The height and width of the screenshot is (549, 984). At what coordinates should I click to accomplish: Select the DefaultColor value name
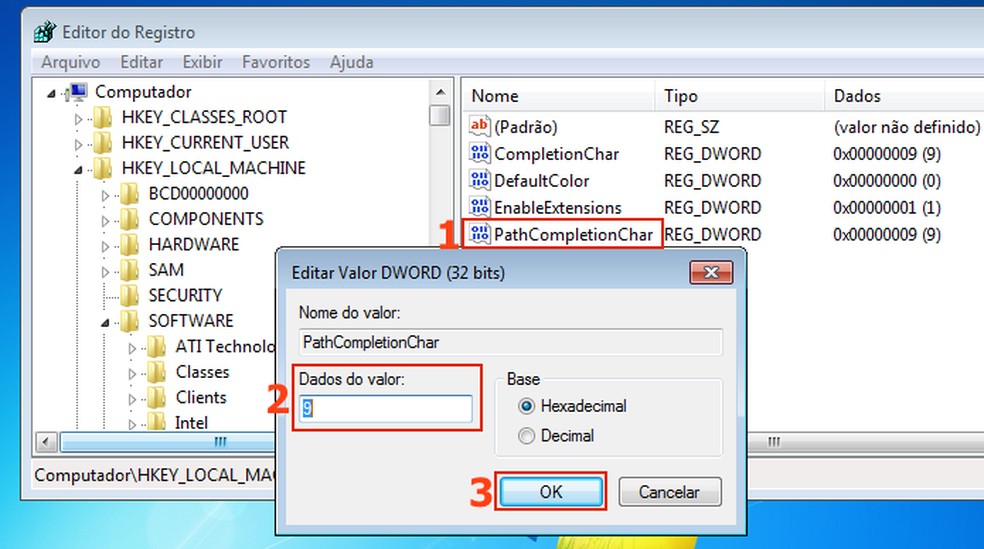point(542,181)
